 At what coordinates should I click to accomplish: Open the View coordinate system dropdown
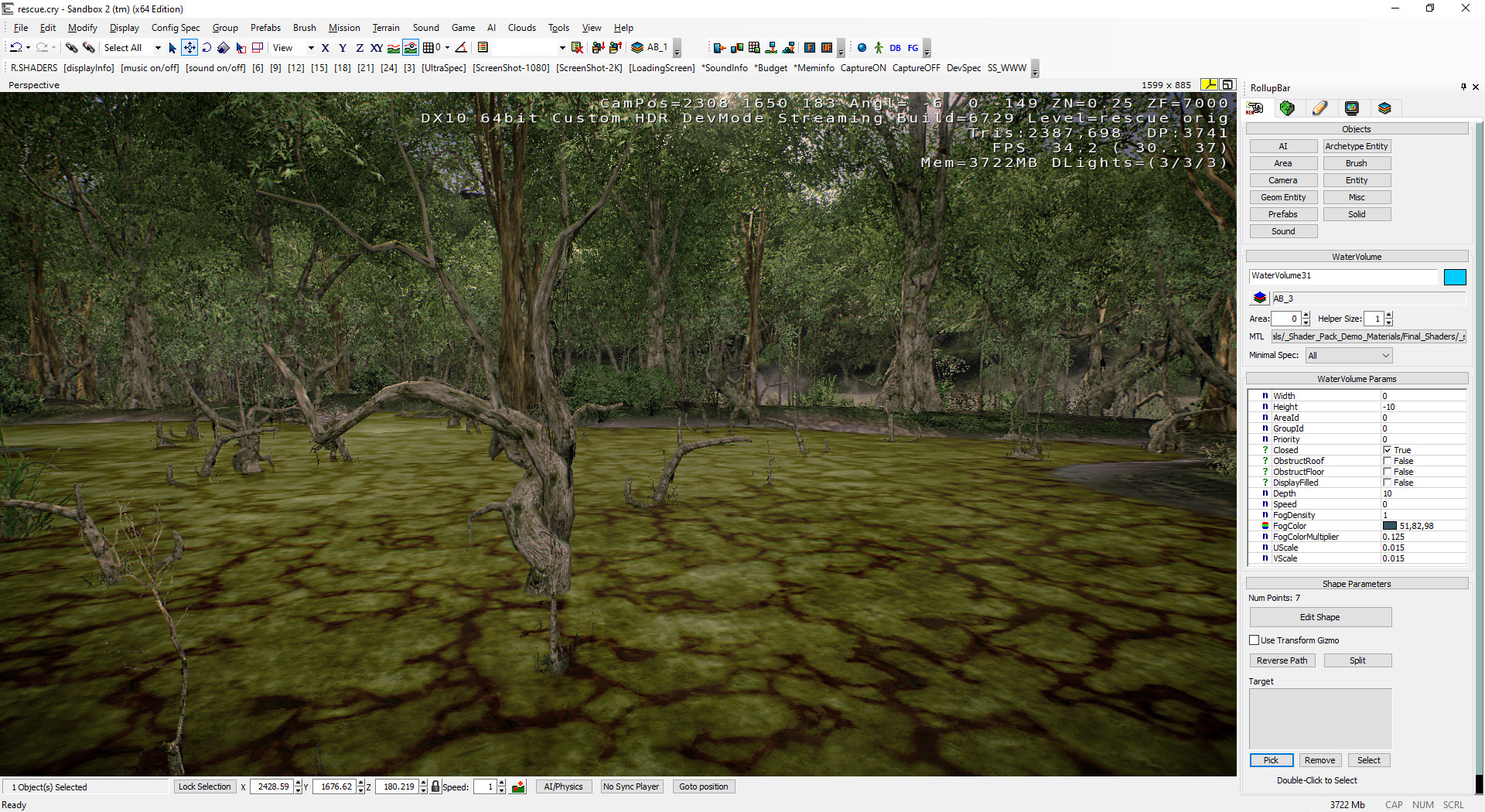tap(311, 48)
